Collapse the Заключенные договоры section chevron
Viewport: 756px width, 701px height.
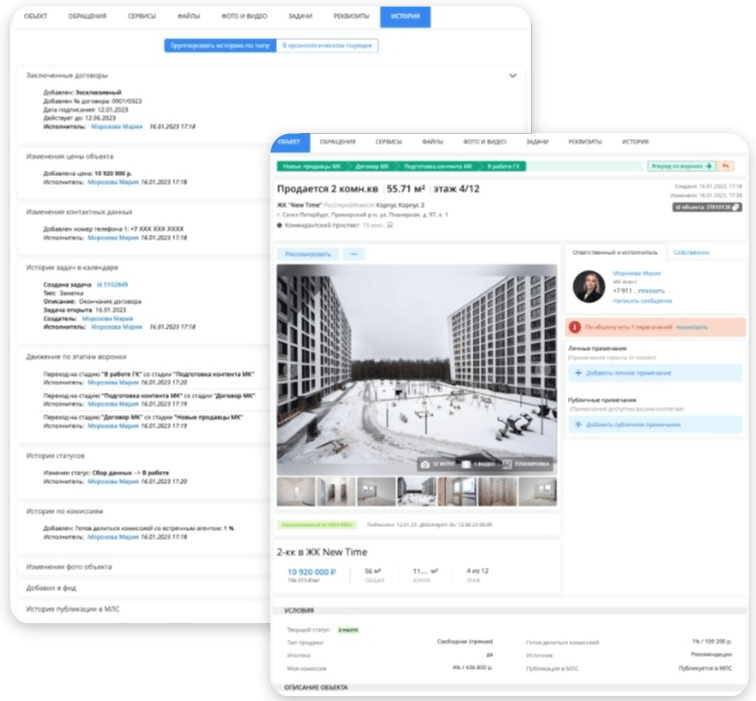coord(513,76)
